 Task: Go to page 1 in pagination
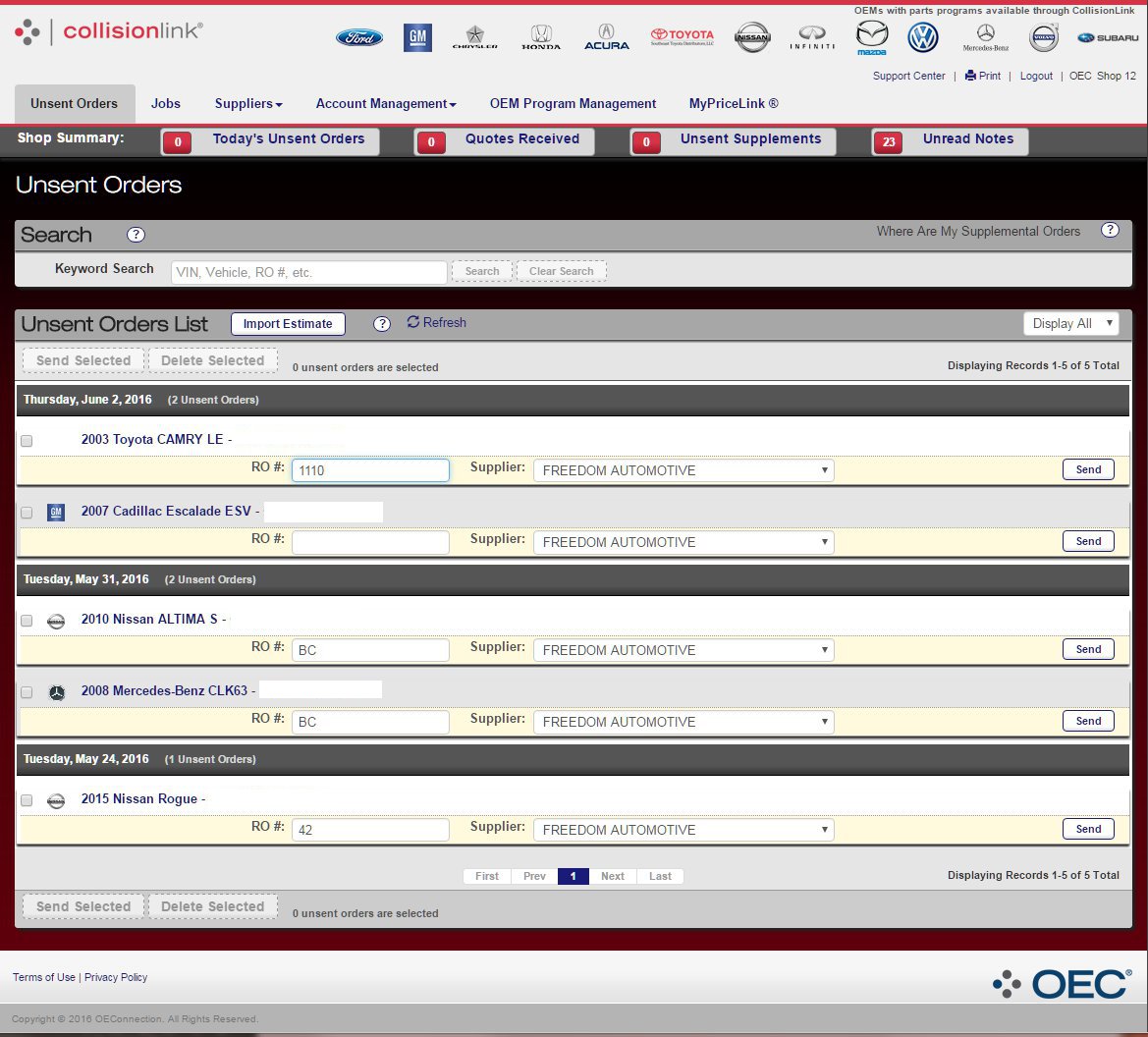point(574,876)
